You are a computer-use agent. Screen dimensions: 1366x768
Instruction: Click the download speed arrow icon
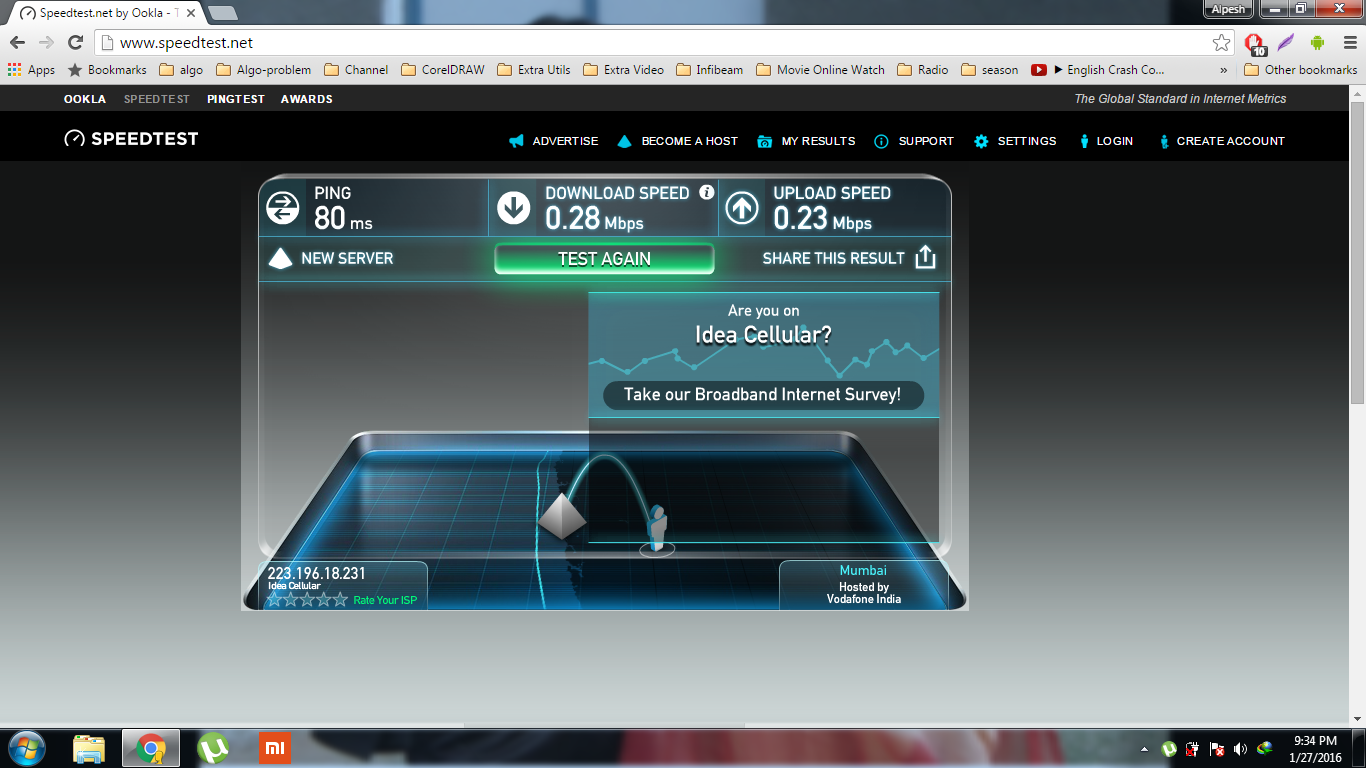(x=514, y=208)
